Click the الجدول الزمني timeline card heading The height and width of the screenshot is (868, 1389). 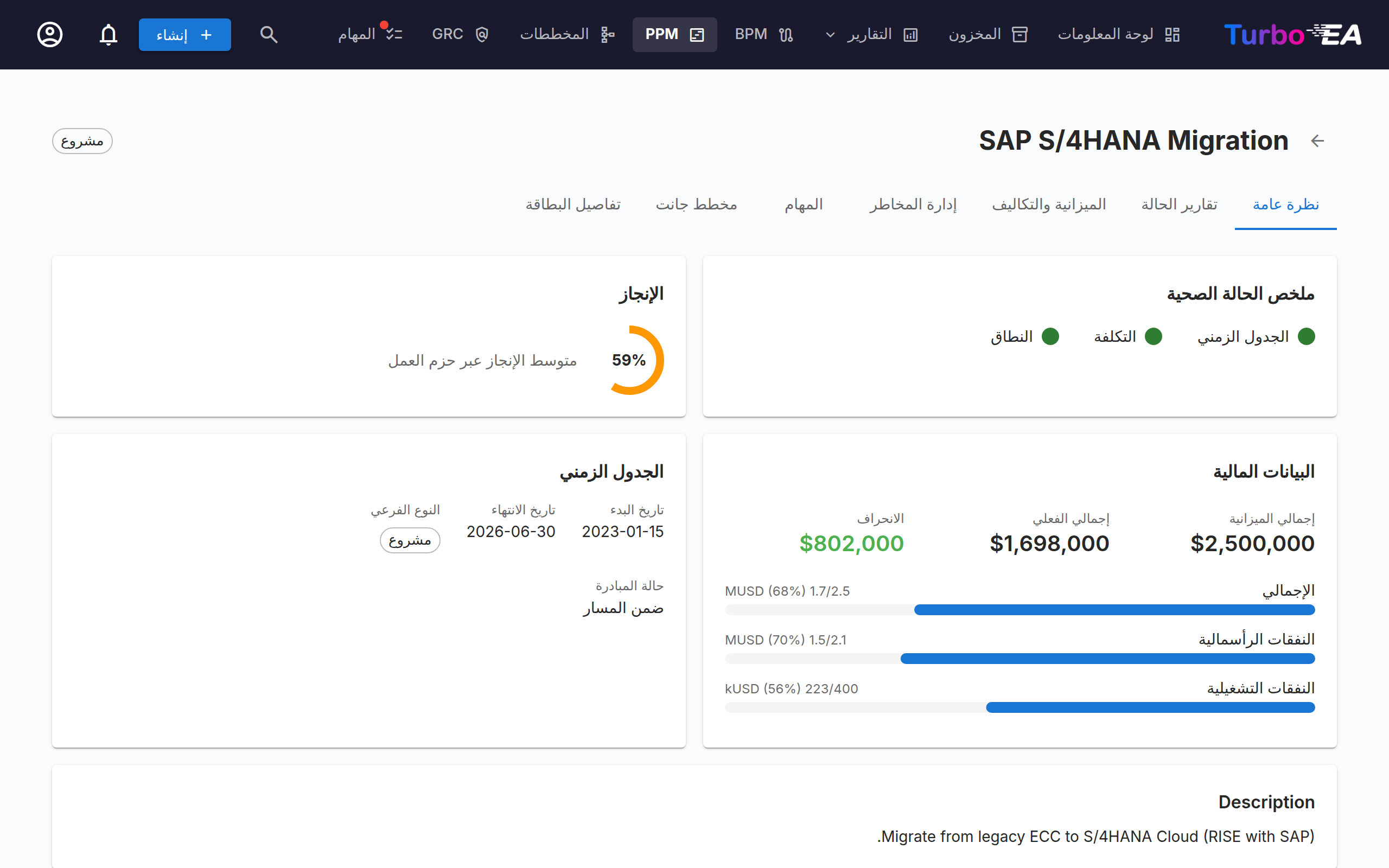point(611,472)
